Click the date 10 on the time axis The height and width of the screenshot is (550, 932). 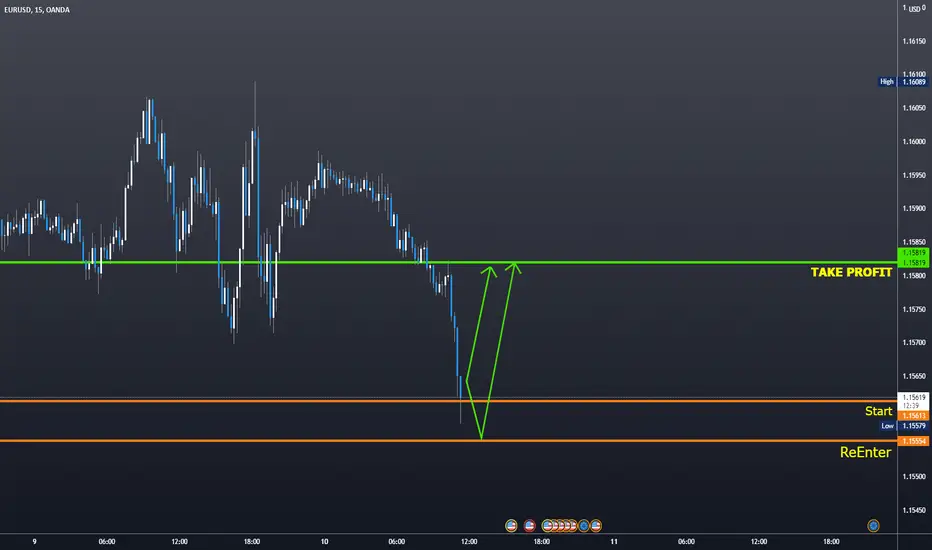[x=324, y=542]
